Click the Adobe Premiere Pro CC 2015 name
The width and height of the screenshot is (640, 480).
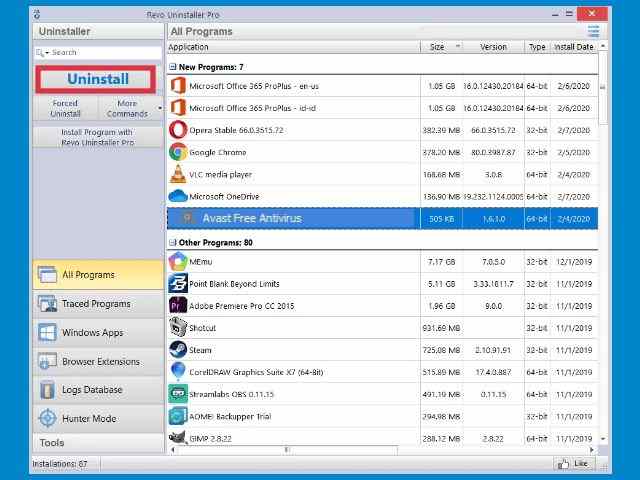coord(242,306)
